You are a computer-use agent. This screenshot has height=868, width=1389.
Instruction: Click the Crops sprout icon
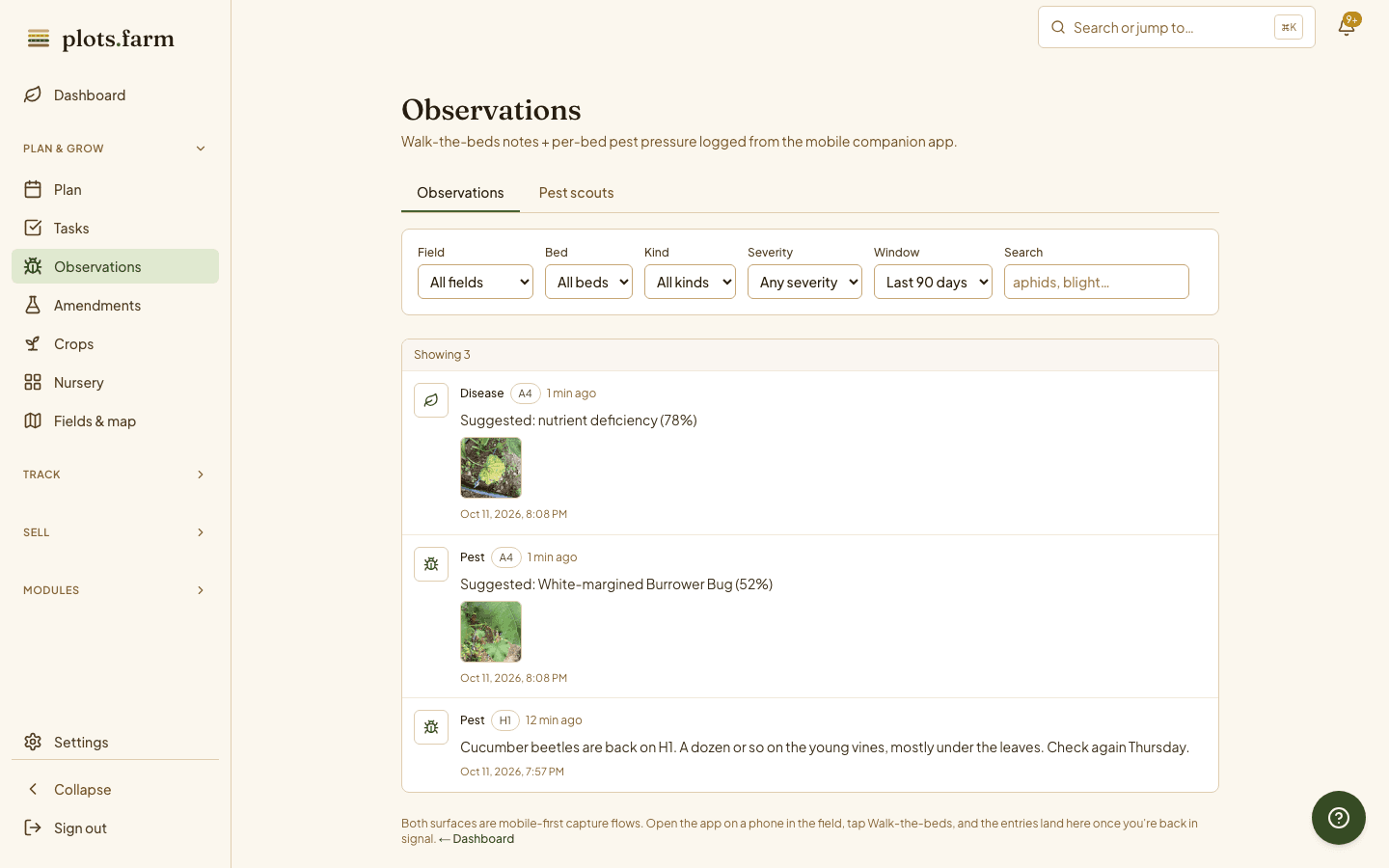click(33, 343)
